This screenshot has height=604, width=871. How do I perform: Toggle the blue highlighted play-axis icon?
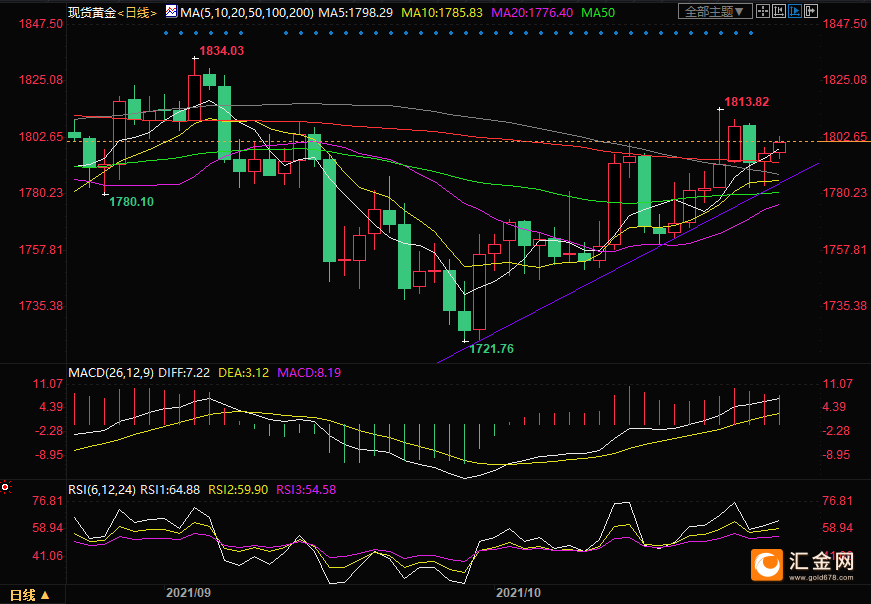click(x=795, y=11)
